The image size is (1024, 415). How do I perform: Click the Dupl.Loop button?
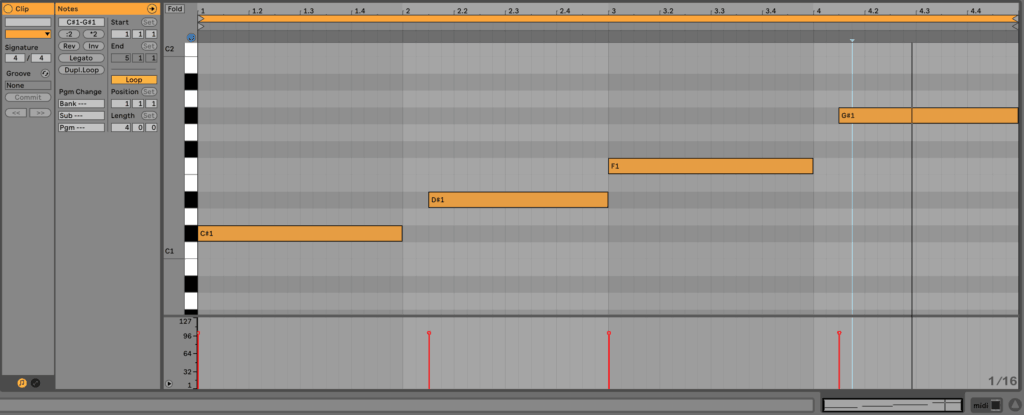coord(81,70)
